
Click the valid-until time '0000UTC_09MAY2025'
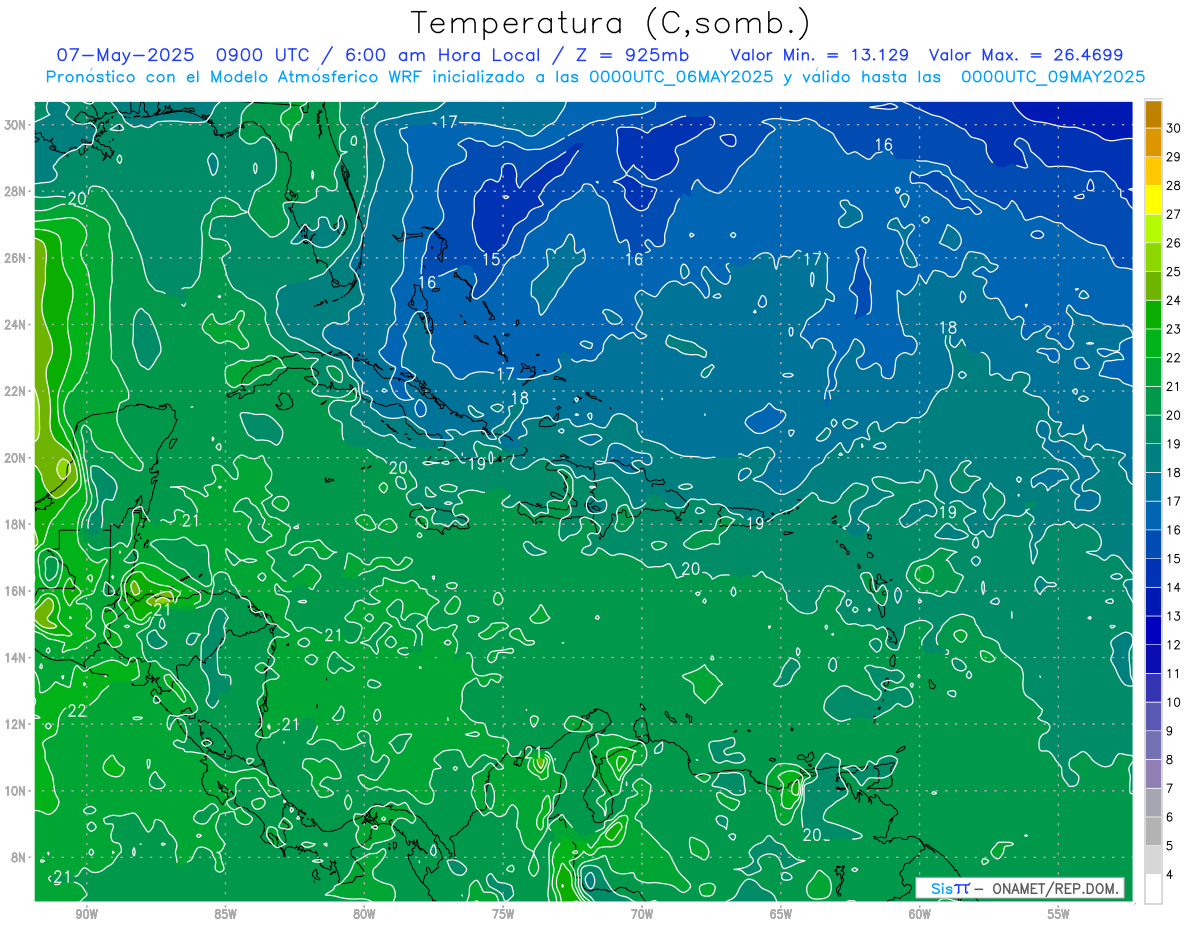pos(1052,76)
